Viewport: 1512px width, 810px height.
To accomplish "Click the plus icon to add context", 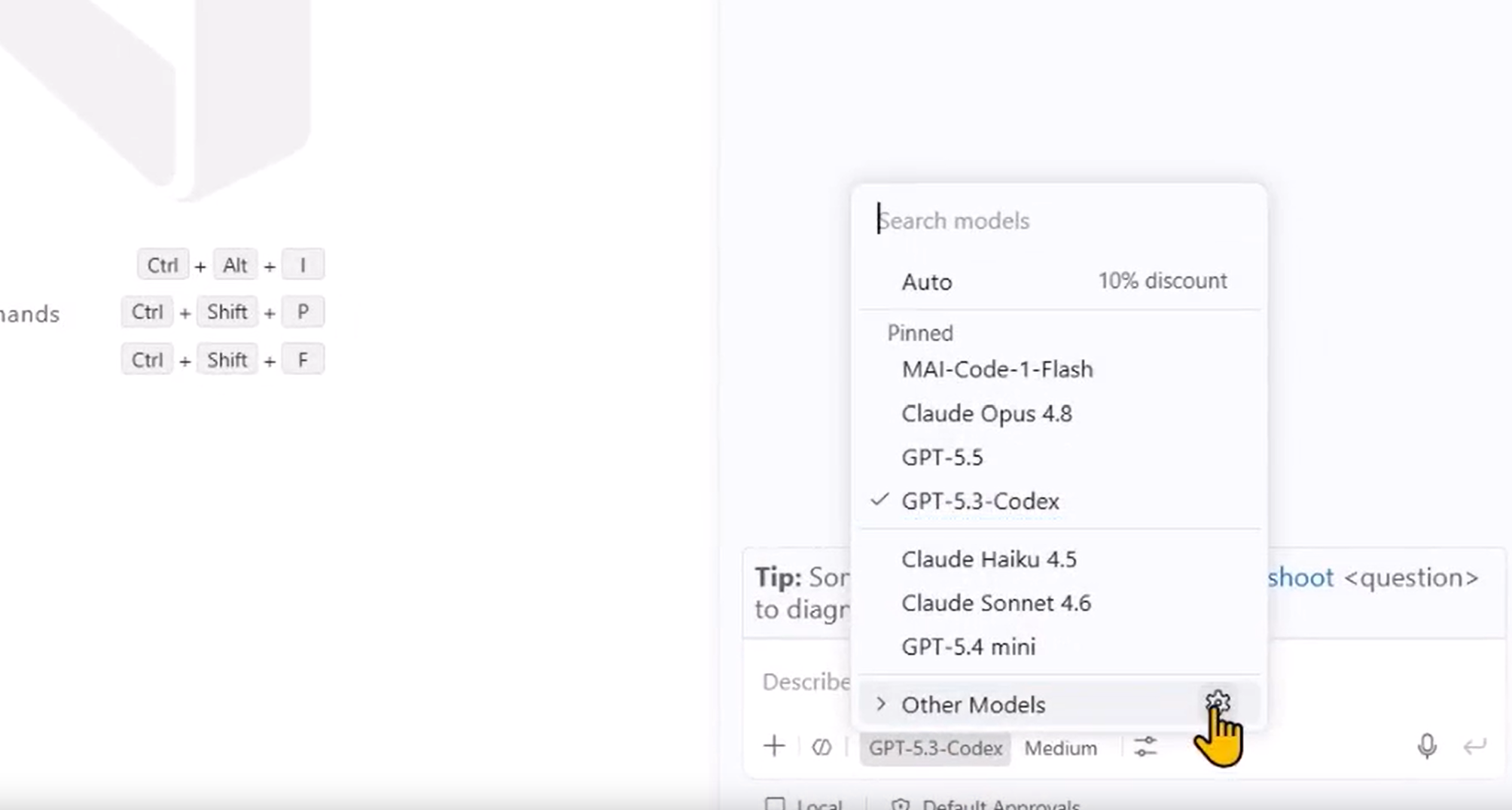I will click(774, 747).
